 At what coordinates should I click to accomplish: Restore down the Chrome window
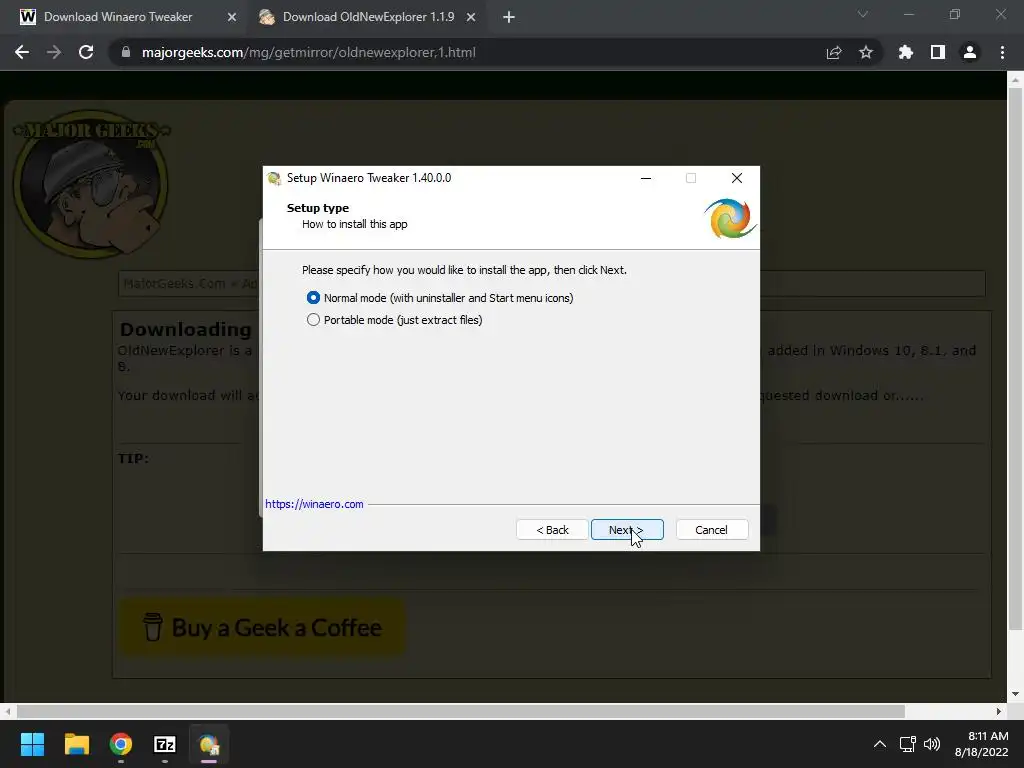tap(955, 14)
